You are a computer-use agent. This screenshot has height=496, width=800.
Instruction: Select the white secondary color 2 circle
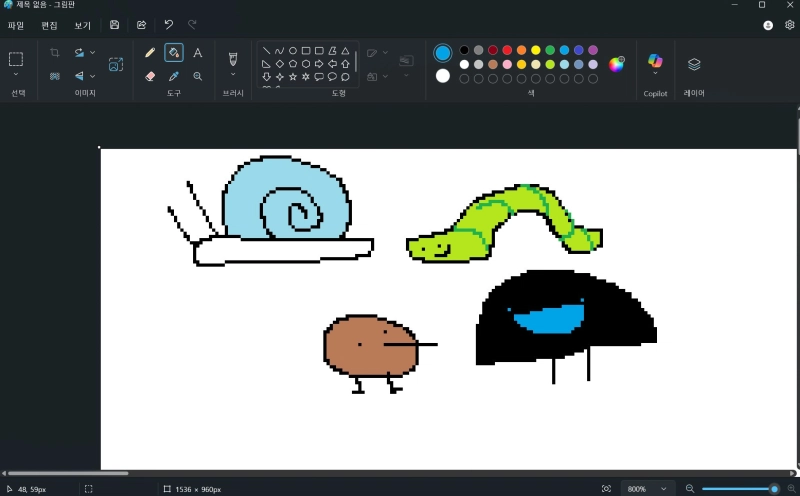click(443, 76)
